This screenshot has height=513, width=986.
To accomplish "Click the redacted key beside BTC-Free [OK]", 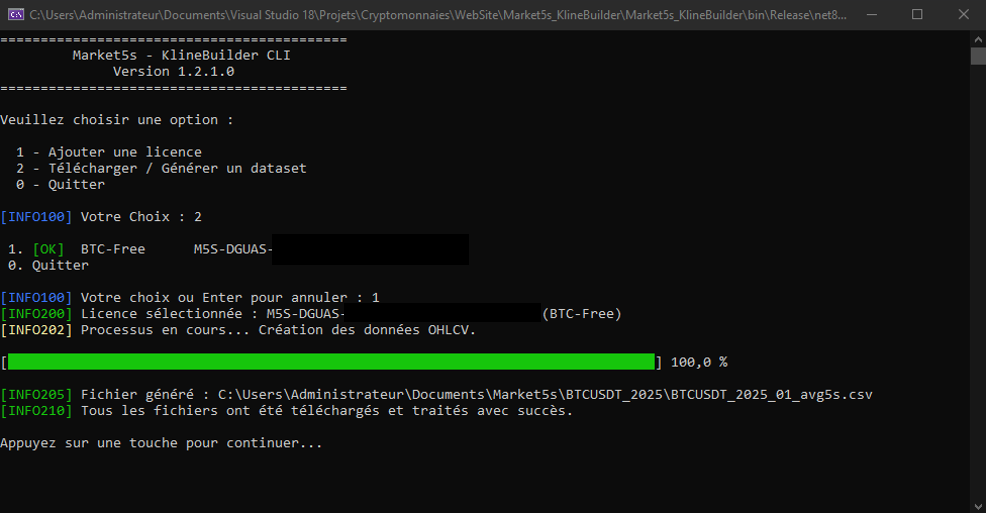I will pos(369,249).
